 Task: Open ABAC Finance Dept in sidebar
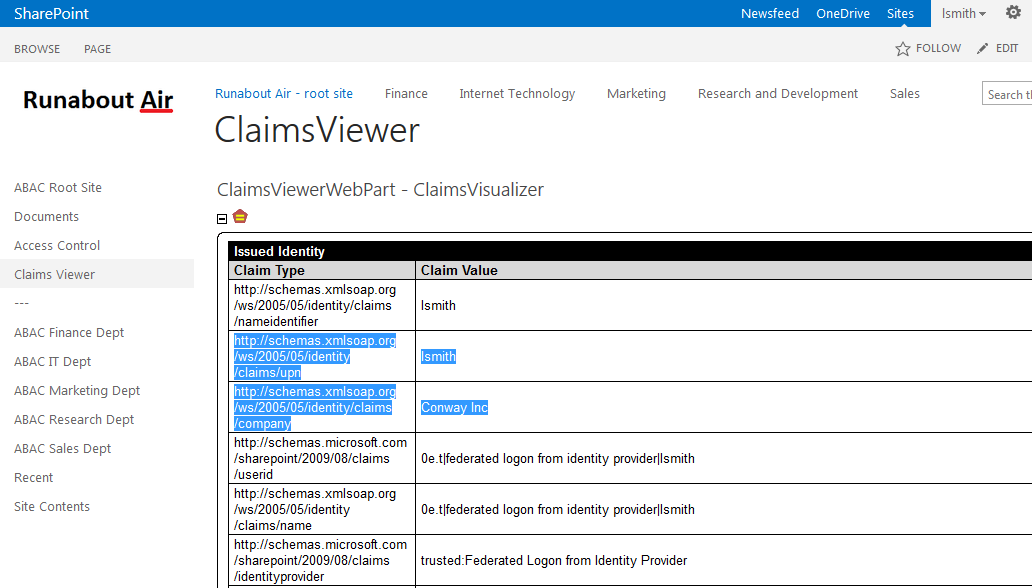69,333
